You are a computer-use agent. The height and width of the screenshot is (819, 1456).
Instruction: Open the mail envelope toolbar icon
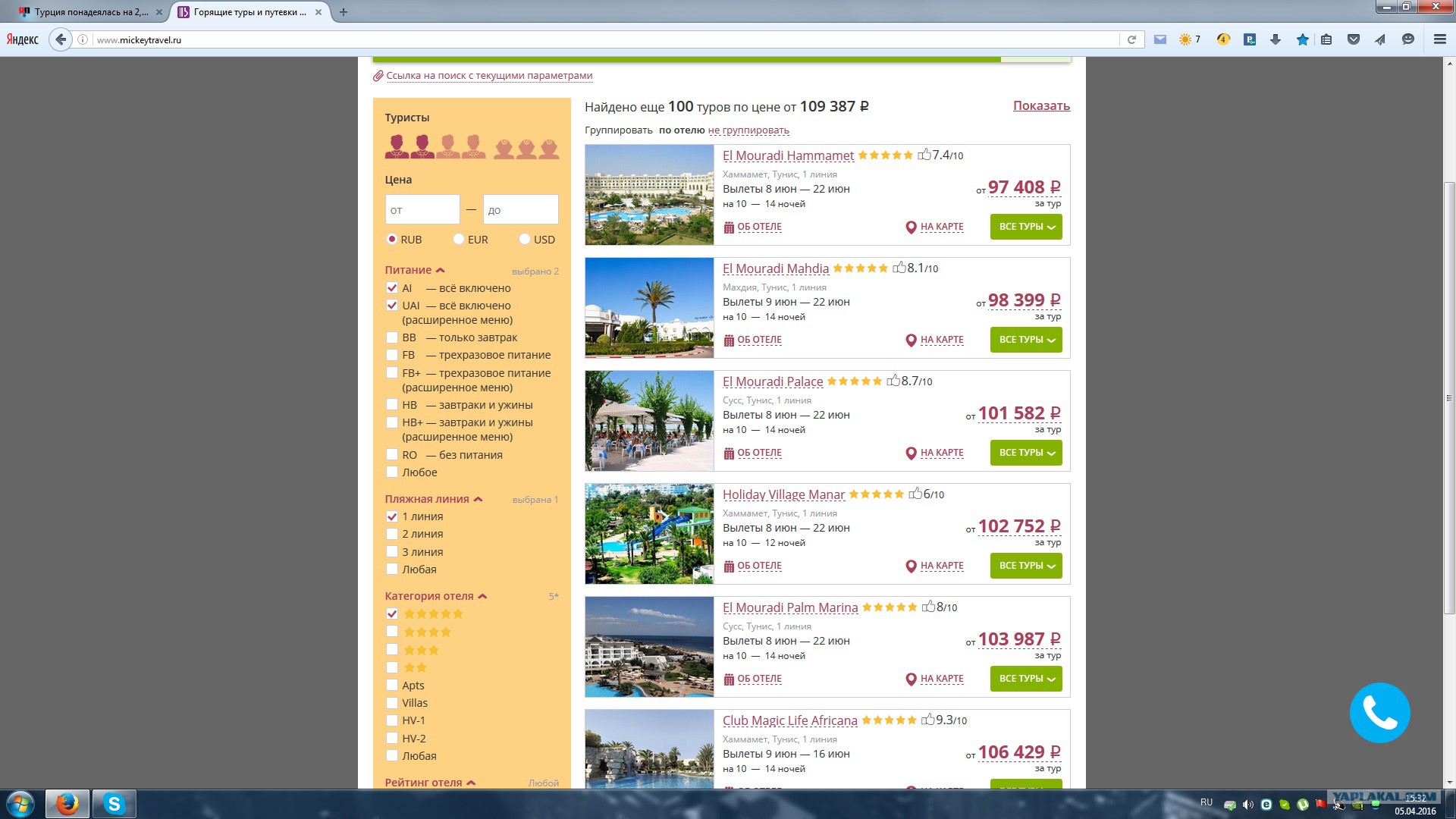(1160, 39)
